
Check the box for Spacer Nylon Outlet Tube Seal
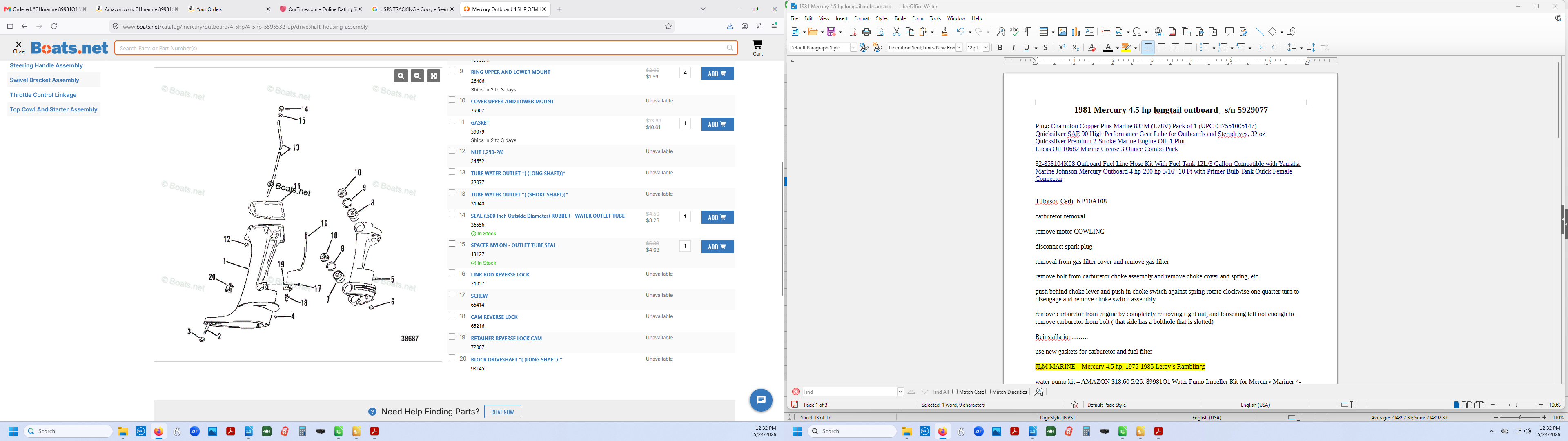coord(452,244)
